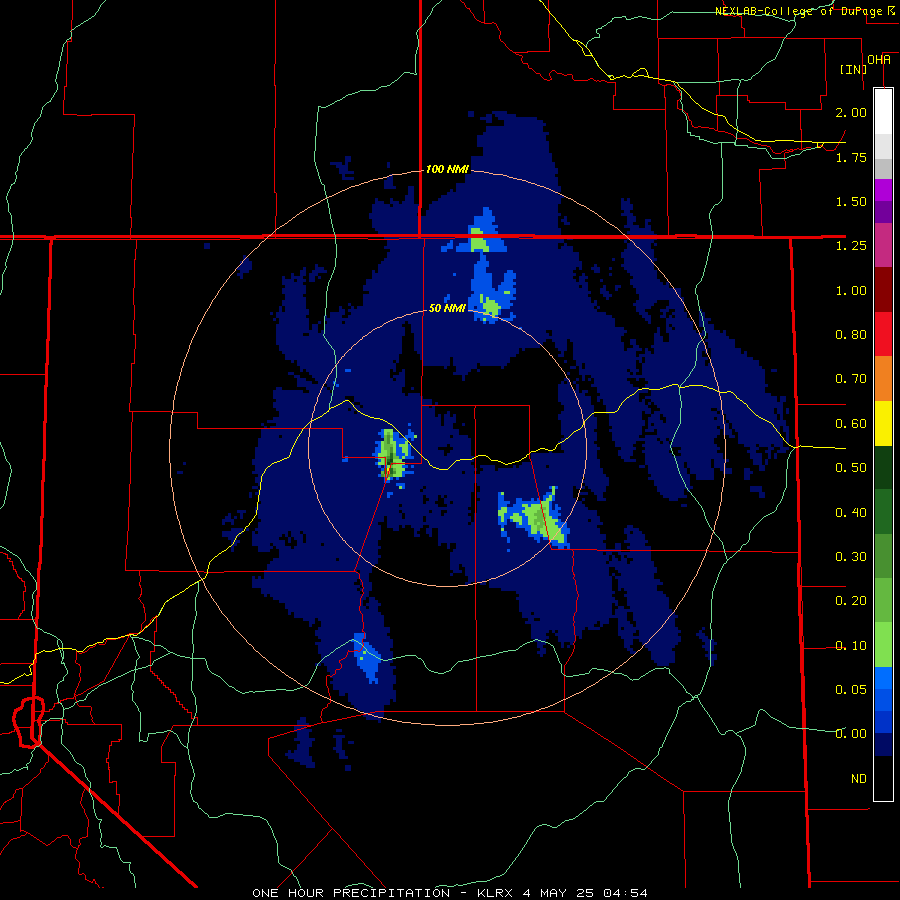Select the 0.40 legend value

coord(851,512)
